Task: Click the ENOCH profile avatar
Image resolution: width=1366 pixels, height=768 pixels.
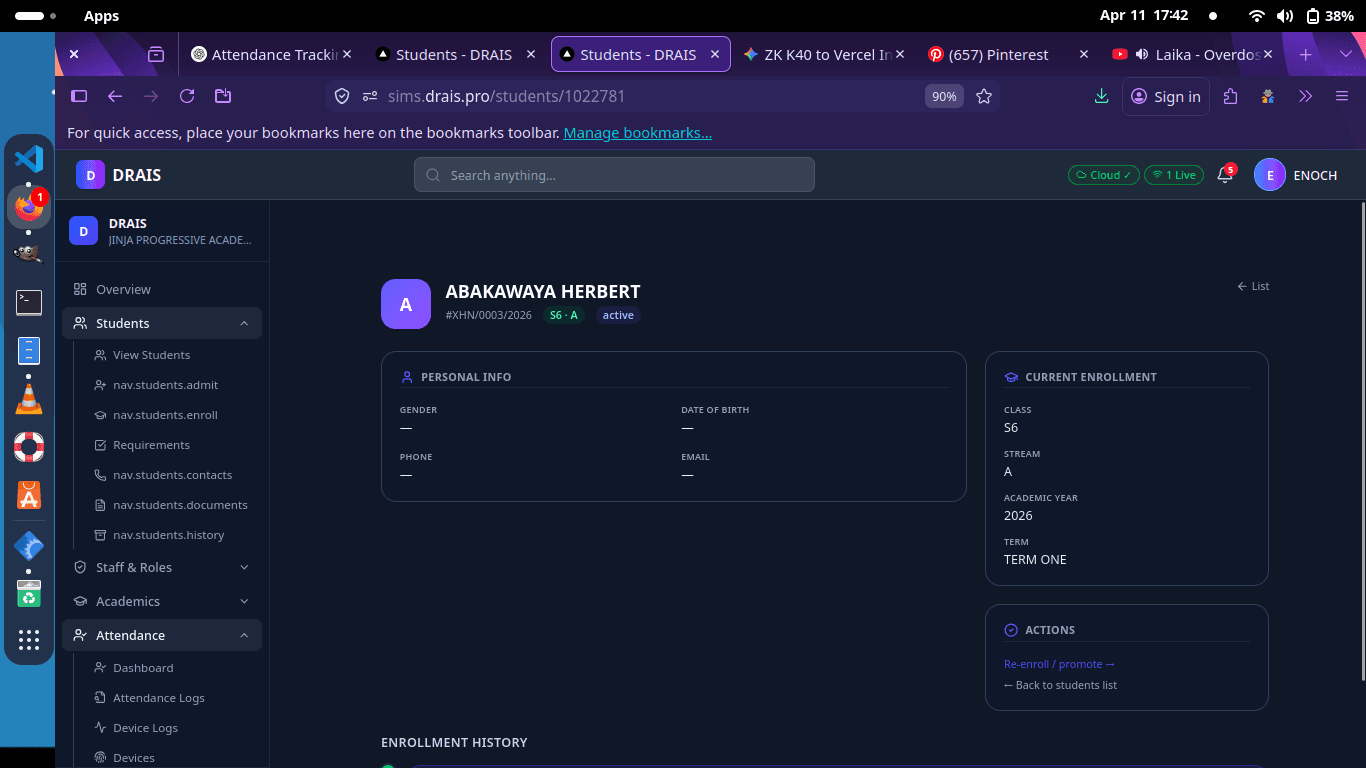Action: click(x=1269, y=175)
